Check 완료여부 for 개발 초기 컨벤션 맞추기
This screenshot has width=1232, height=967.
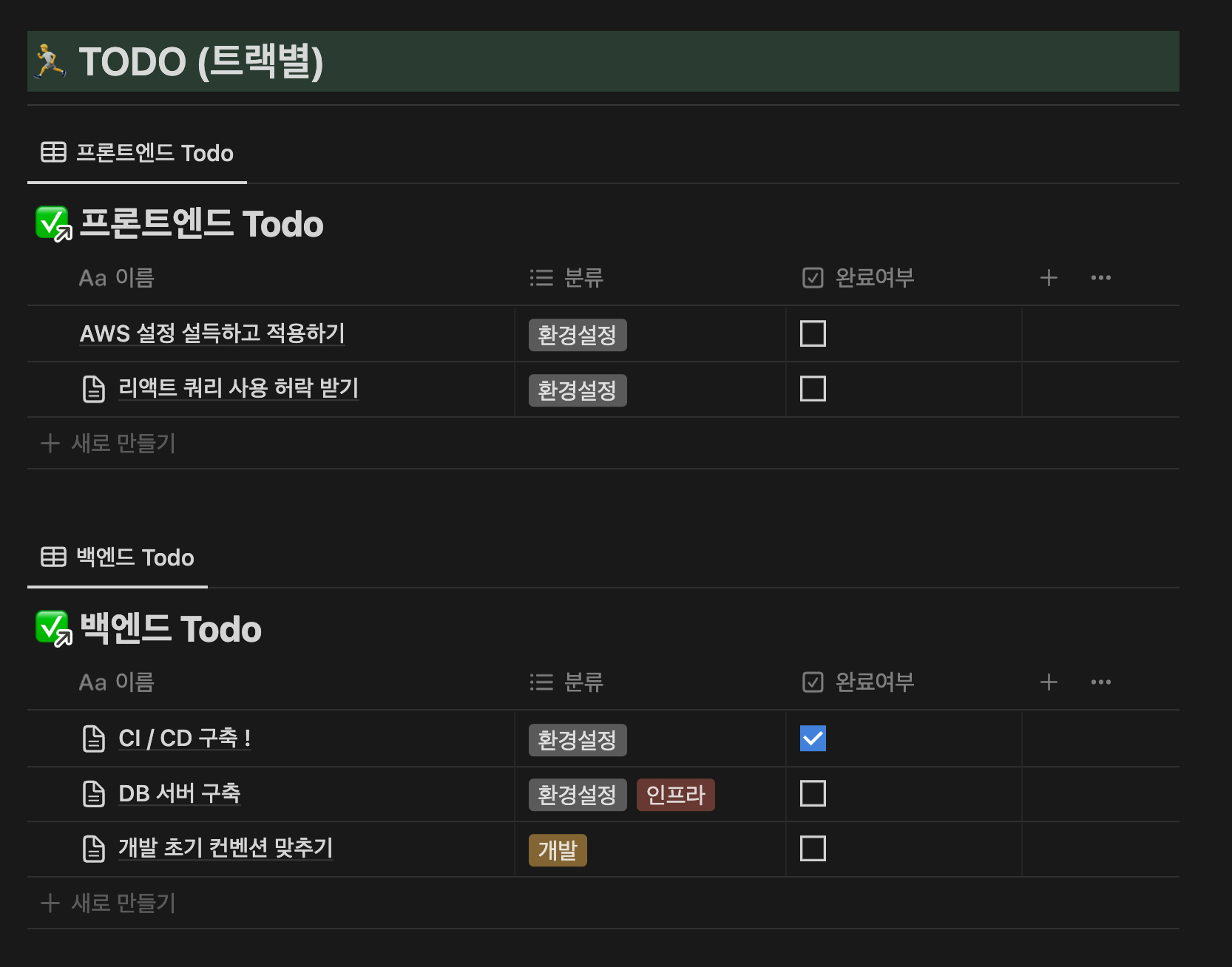(813, 849)
